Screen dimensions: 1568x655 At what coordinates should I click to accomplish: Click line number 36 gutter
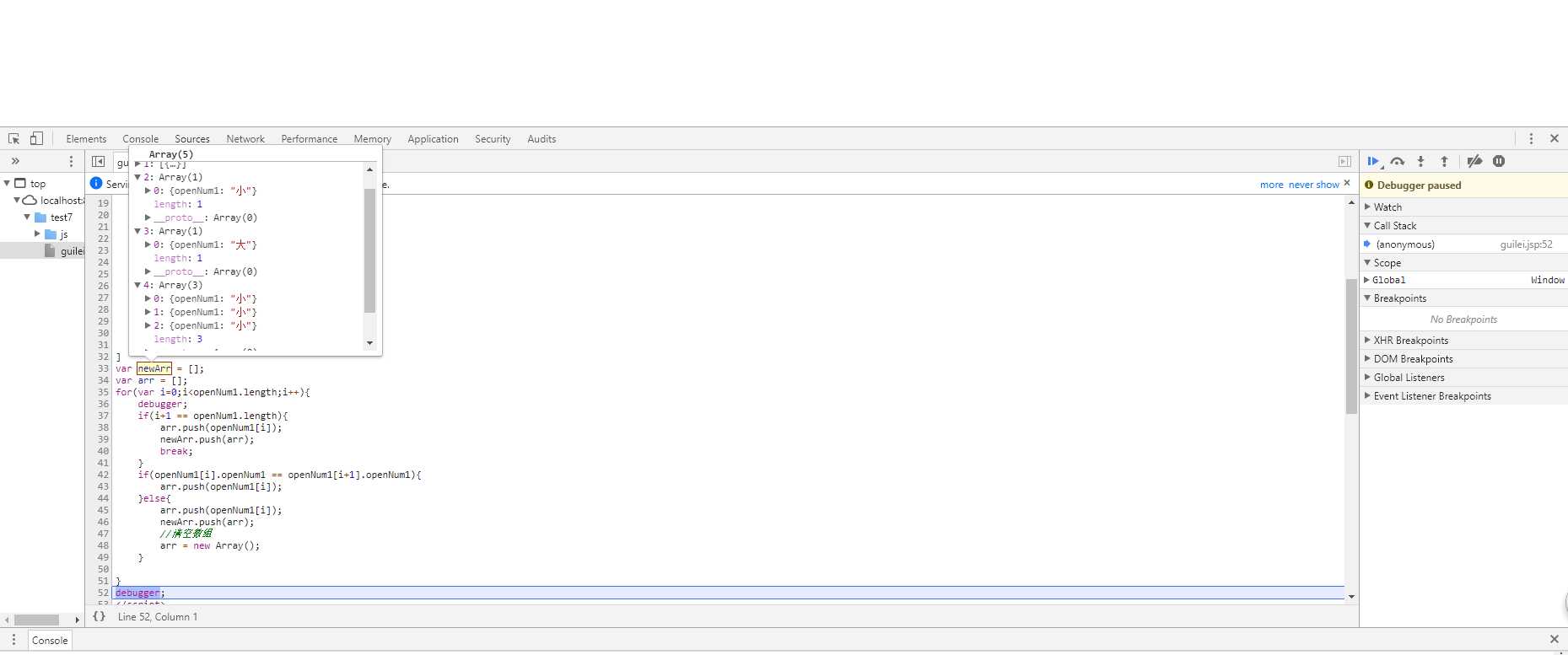click(x=103, y=404)
